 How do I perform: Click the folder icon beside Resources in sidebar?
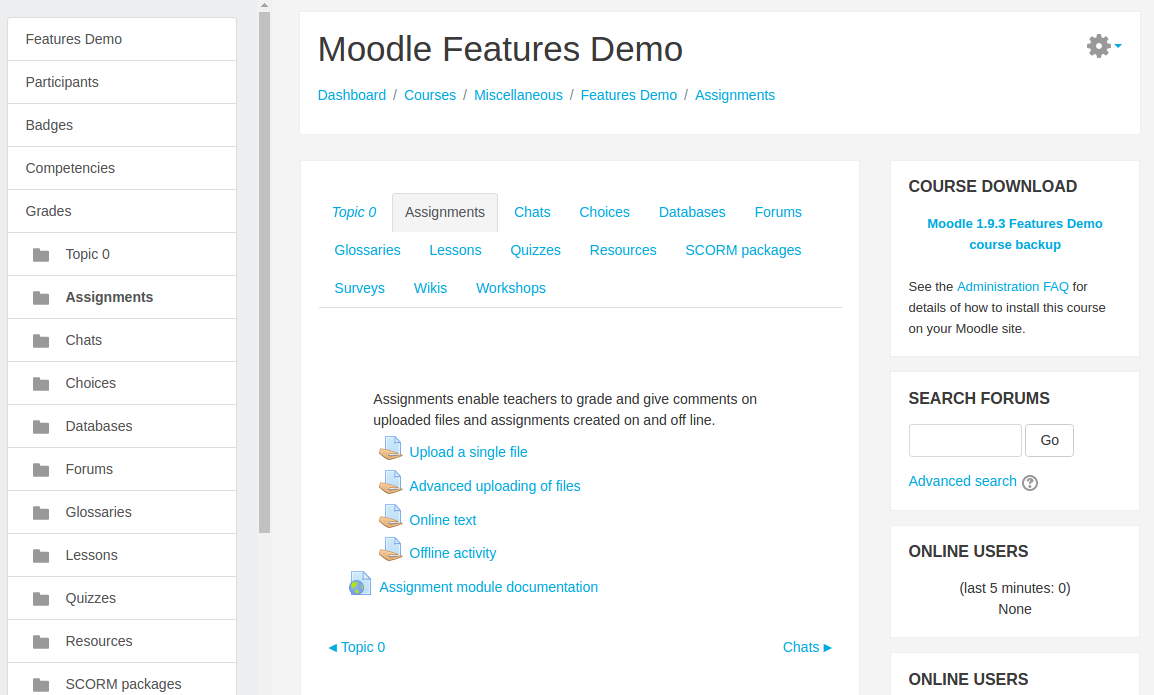click(x=41, y=642)
